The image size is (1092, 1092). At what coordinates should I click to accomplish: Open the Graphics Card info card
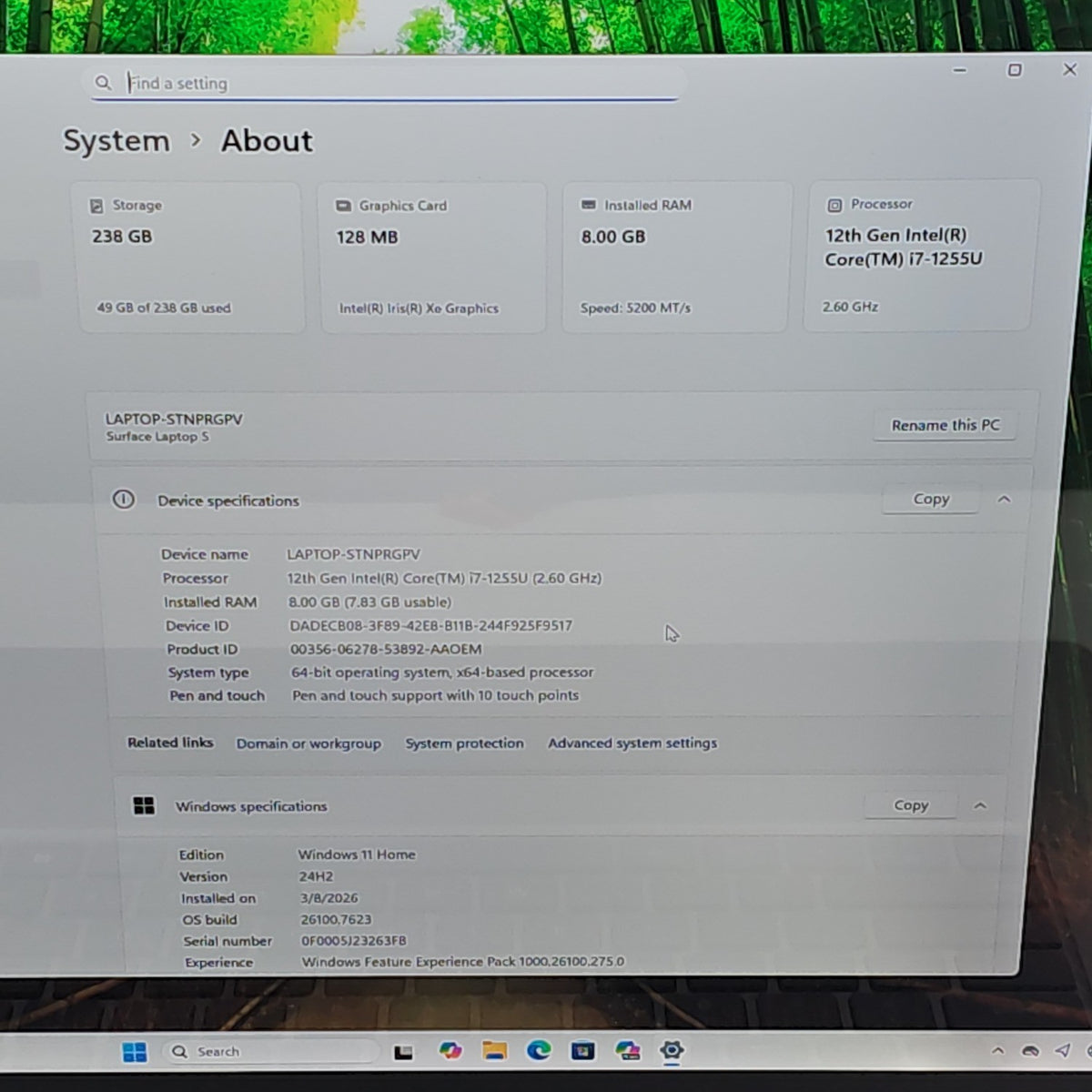coord(431,258)
